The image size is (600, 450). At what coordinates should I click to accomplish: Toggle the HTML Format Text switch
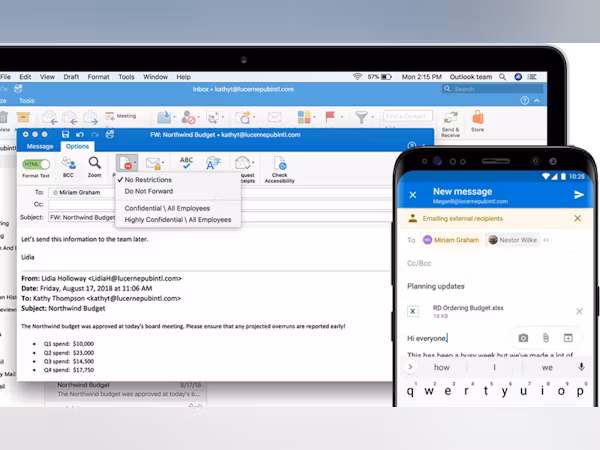37,163
